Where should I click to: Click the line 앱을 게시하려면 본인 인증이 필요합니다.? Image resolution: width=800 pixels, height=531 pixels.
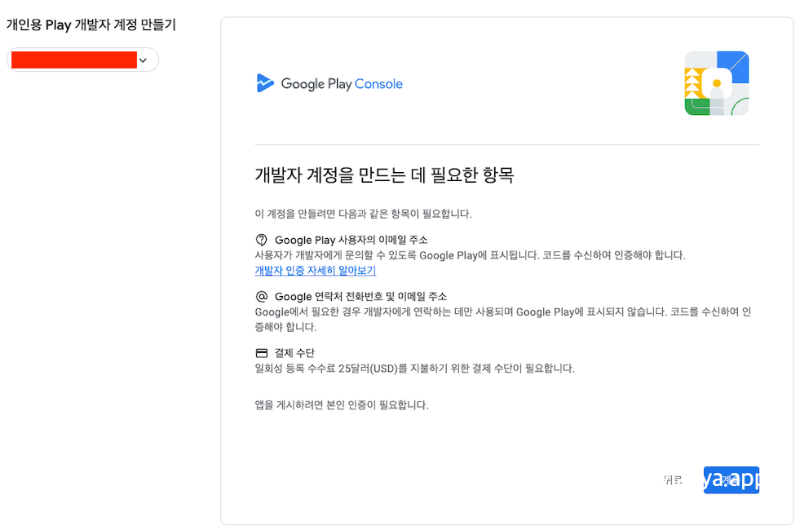point(341,405)
